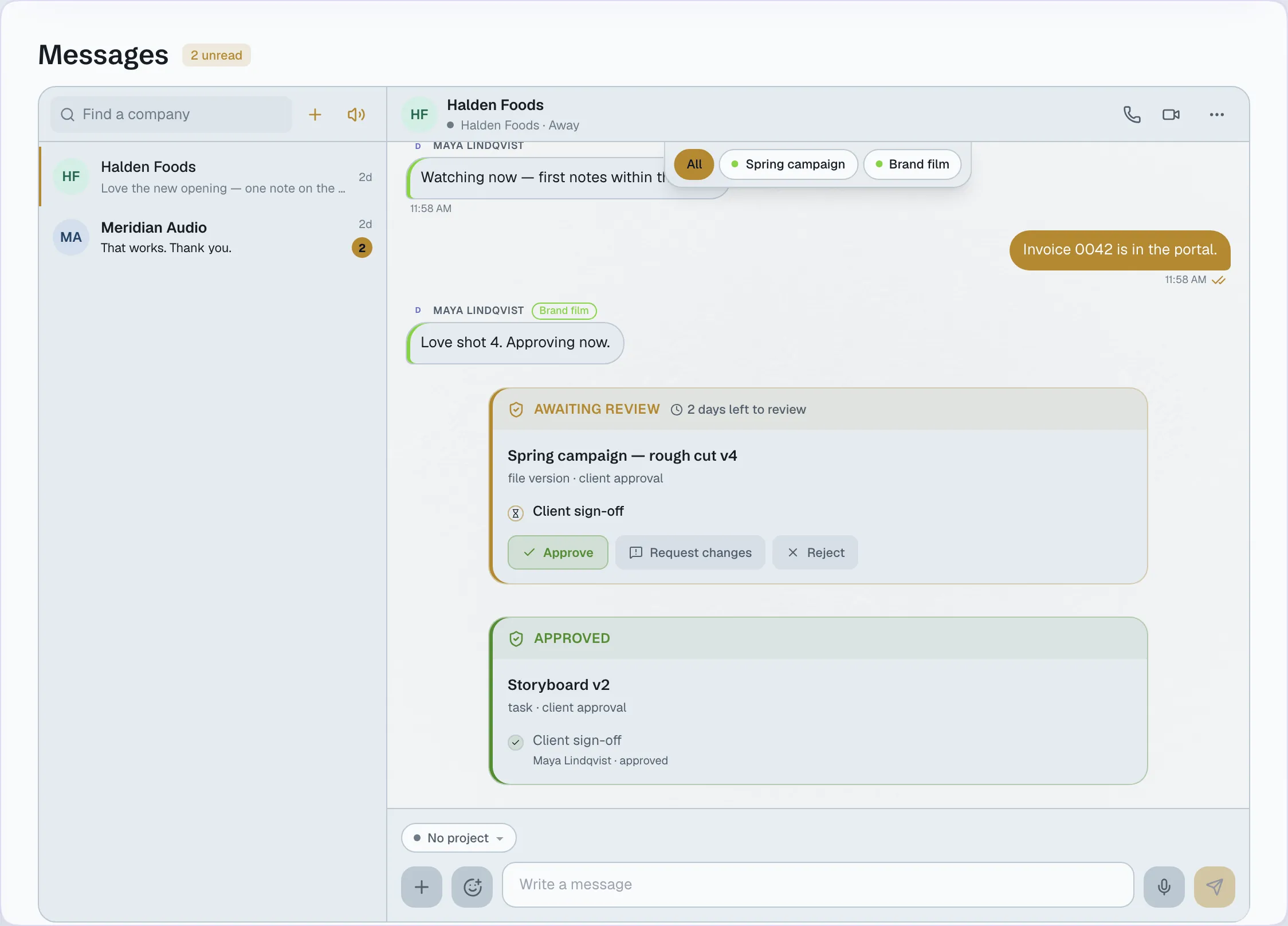The height and width of the screenshot is (926, 1288).
Task: Click 'Spring campaign — rough cut v4' title
Action: coord(622,456)
